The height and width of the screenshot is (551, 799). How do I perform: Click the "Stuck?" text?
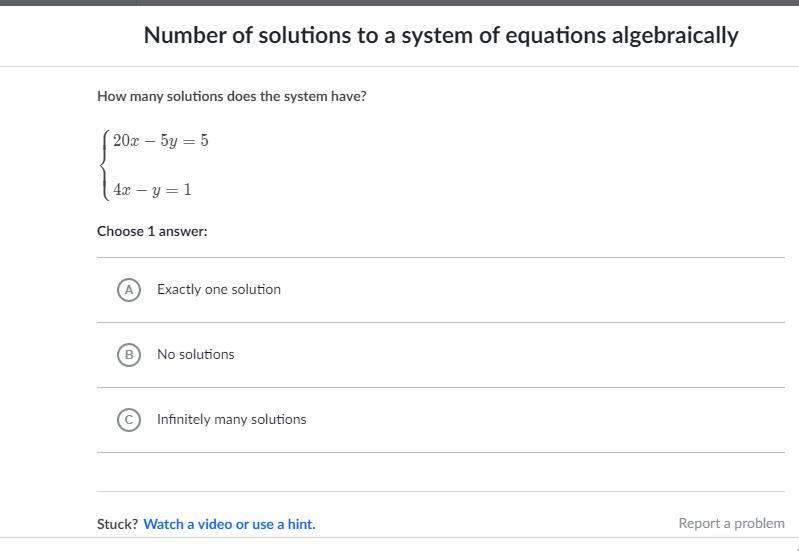[x=117, y=524]
